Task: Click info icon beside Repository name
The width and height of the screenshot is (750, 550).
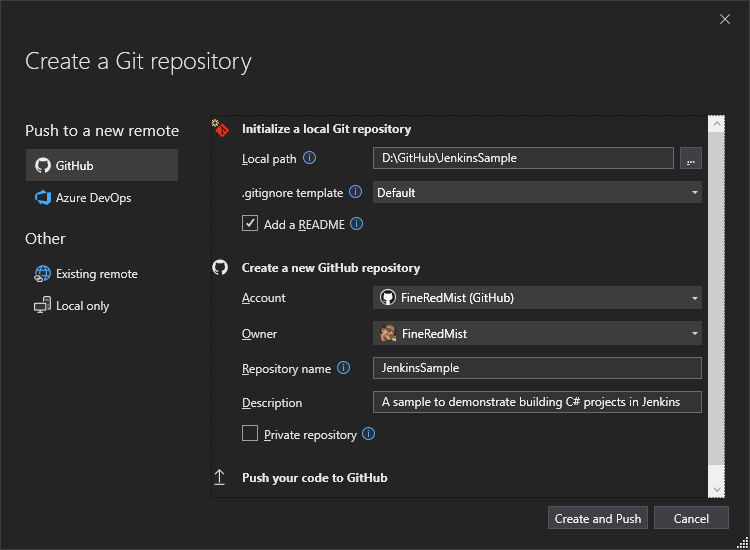Action: point(343,367)
